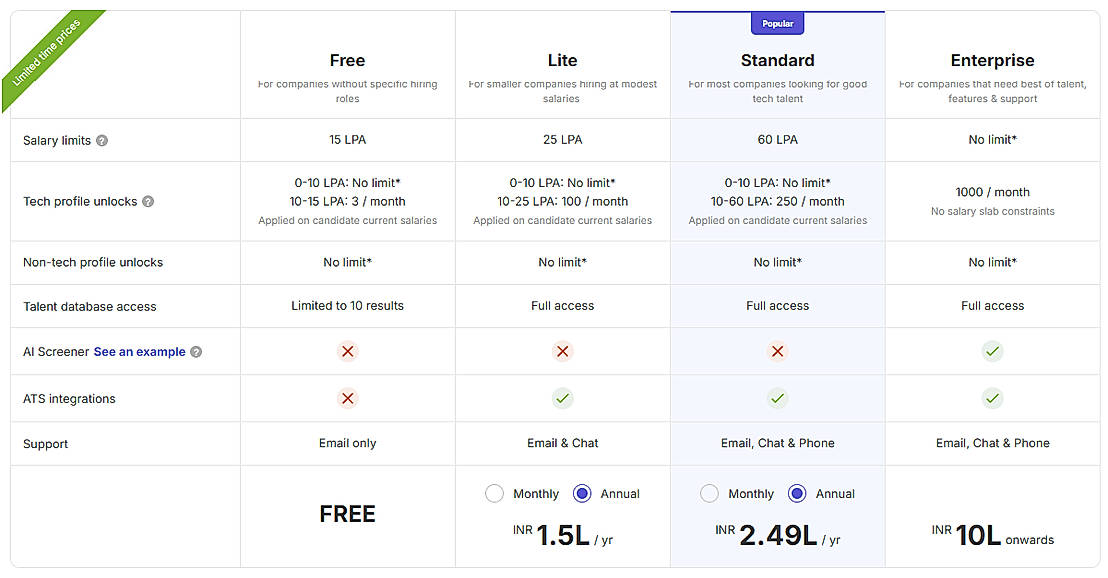Click the Lite plan heading
1108x578 pixels.
562,61
